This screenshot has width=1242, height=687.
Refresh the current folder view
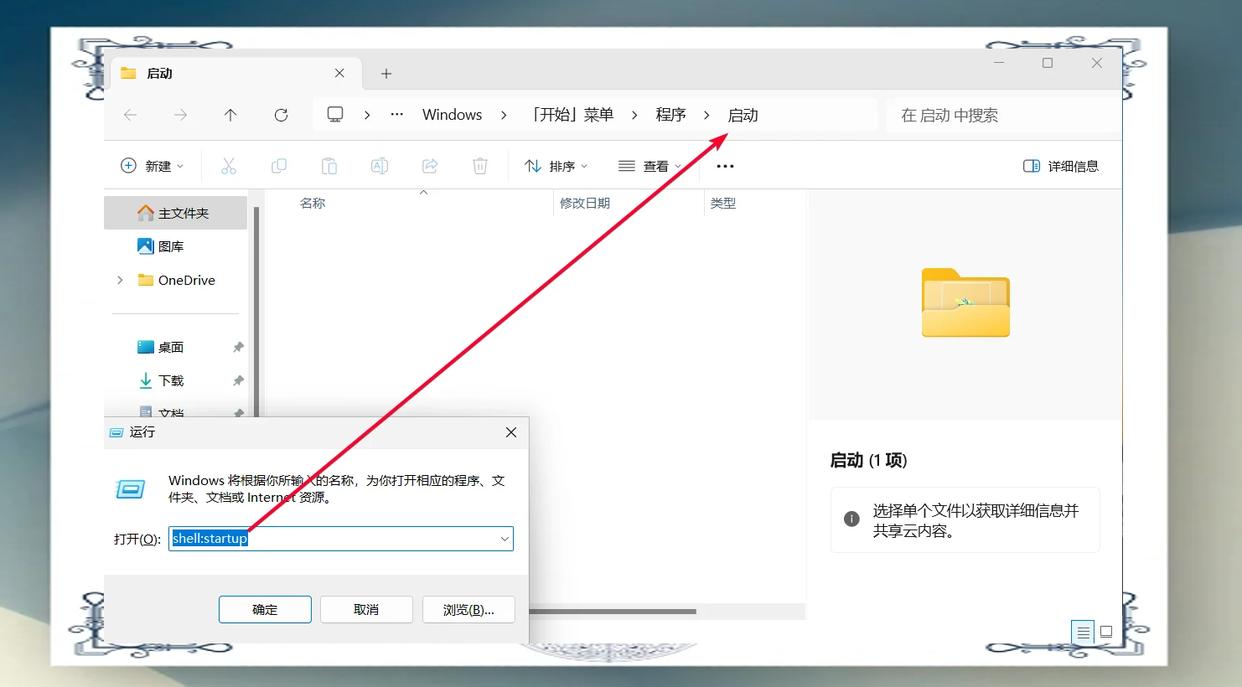281,115
